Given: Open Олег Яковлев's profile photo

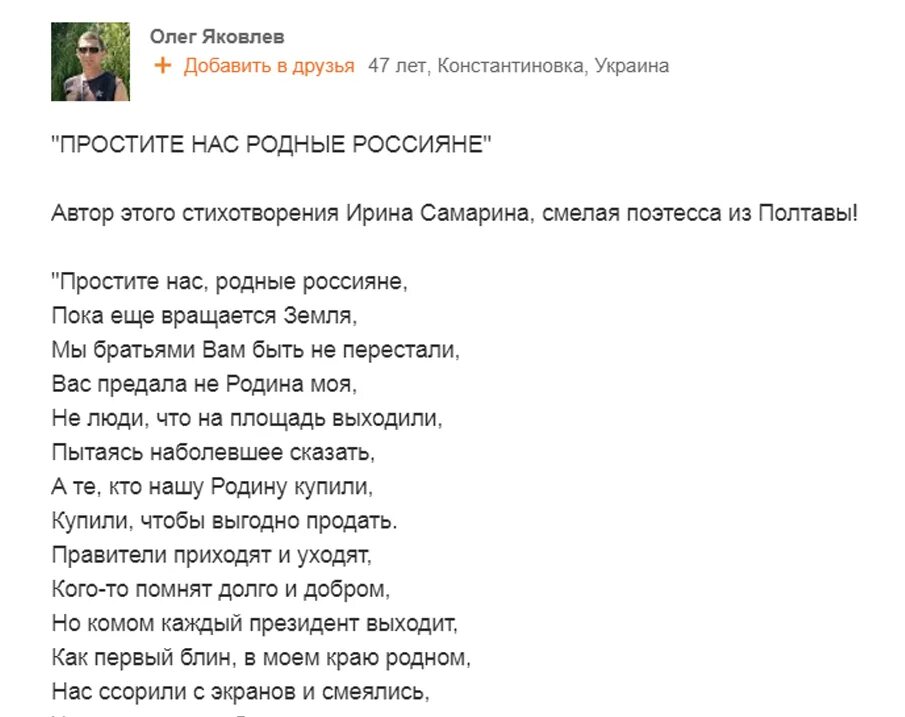Looking at the screenshot, I should [x=90, y=62].
